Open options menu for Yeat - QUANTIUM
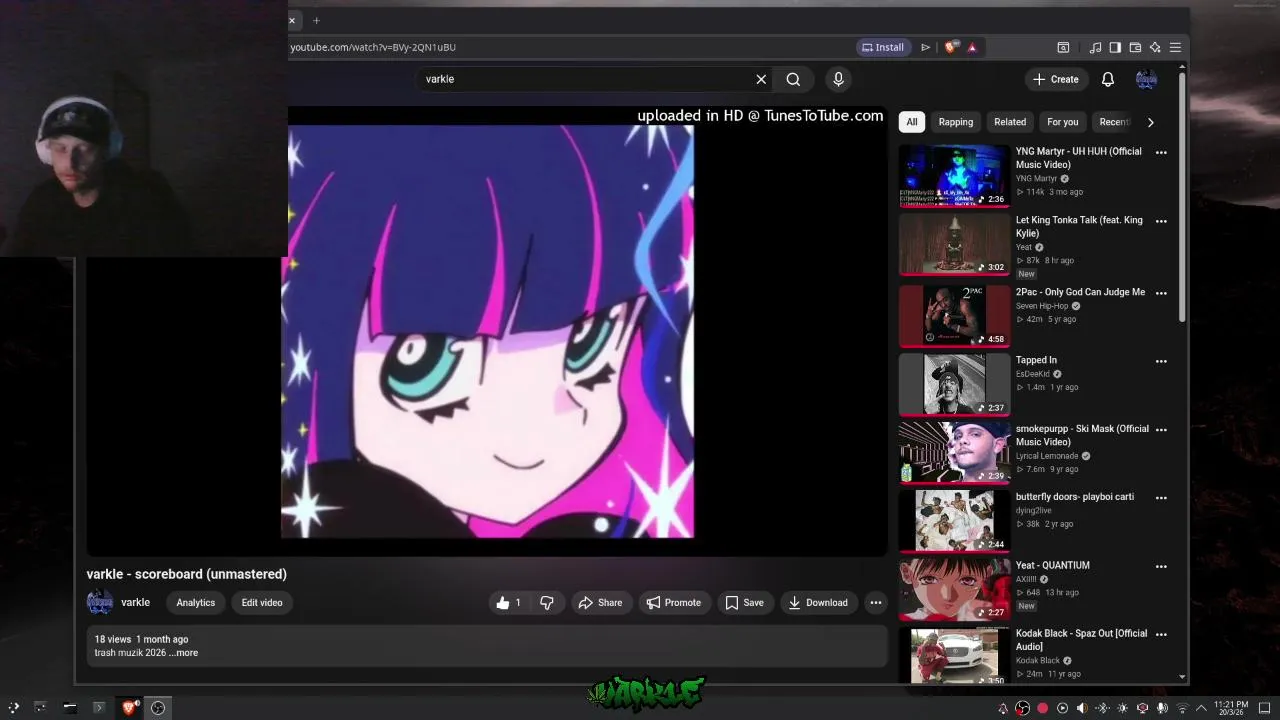Viewport: 1280px width, 720px height. [1161, 566]
